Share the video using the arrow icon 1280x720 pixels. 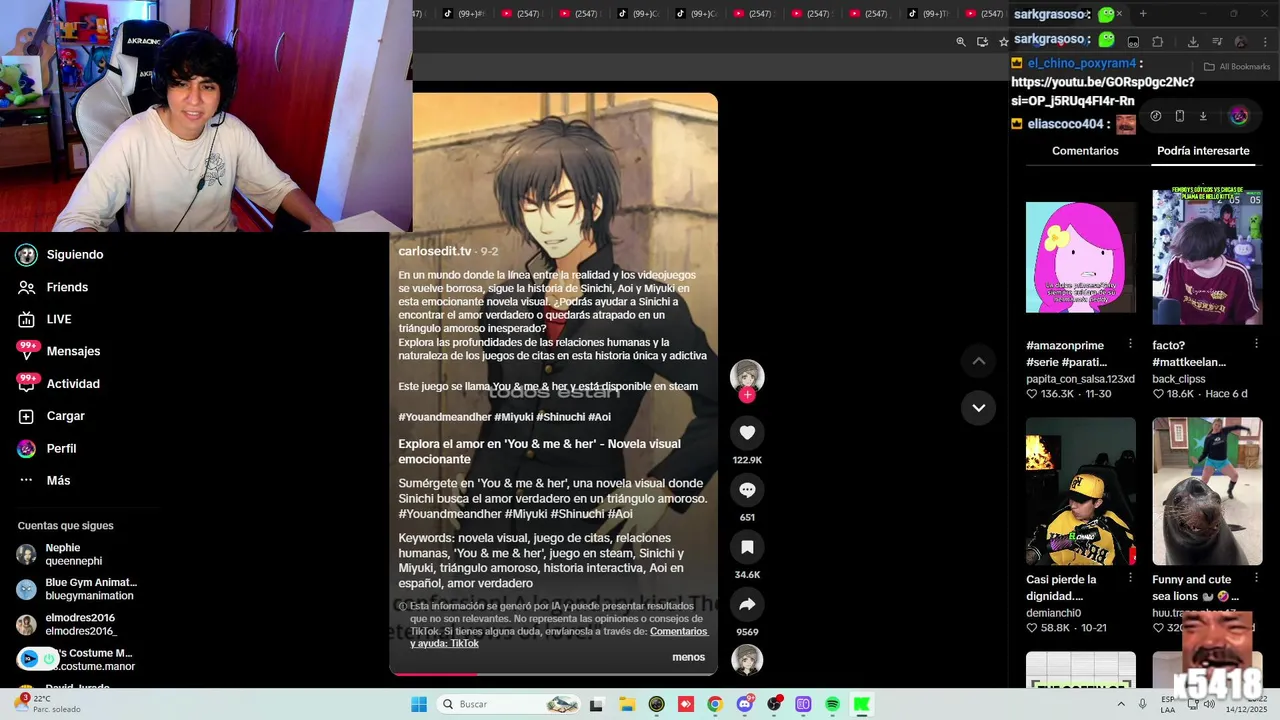coord(747,604)
